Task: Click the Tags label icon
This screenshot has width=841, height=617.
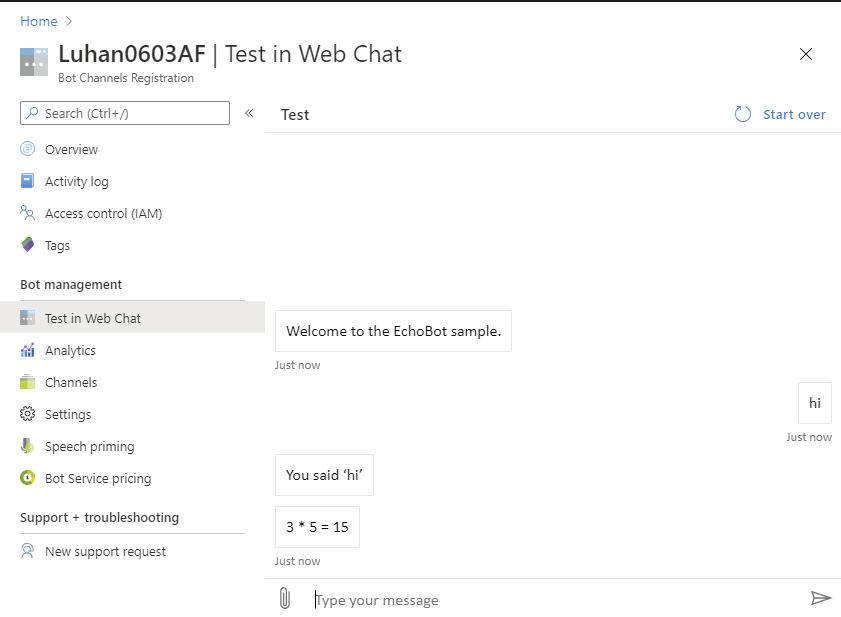Action: coord(27,245)
